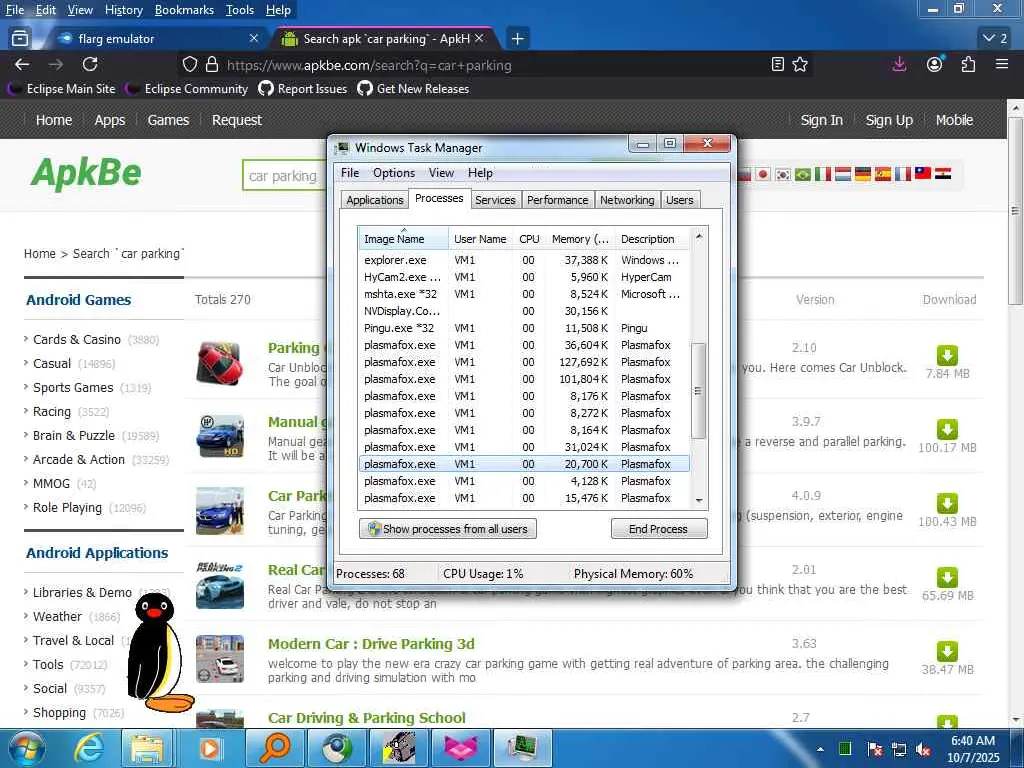The width and height of the screenshot is (1024, 768).
Task: Open reader view icon in address bar
Action: click(777, 64)
